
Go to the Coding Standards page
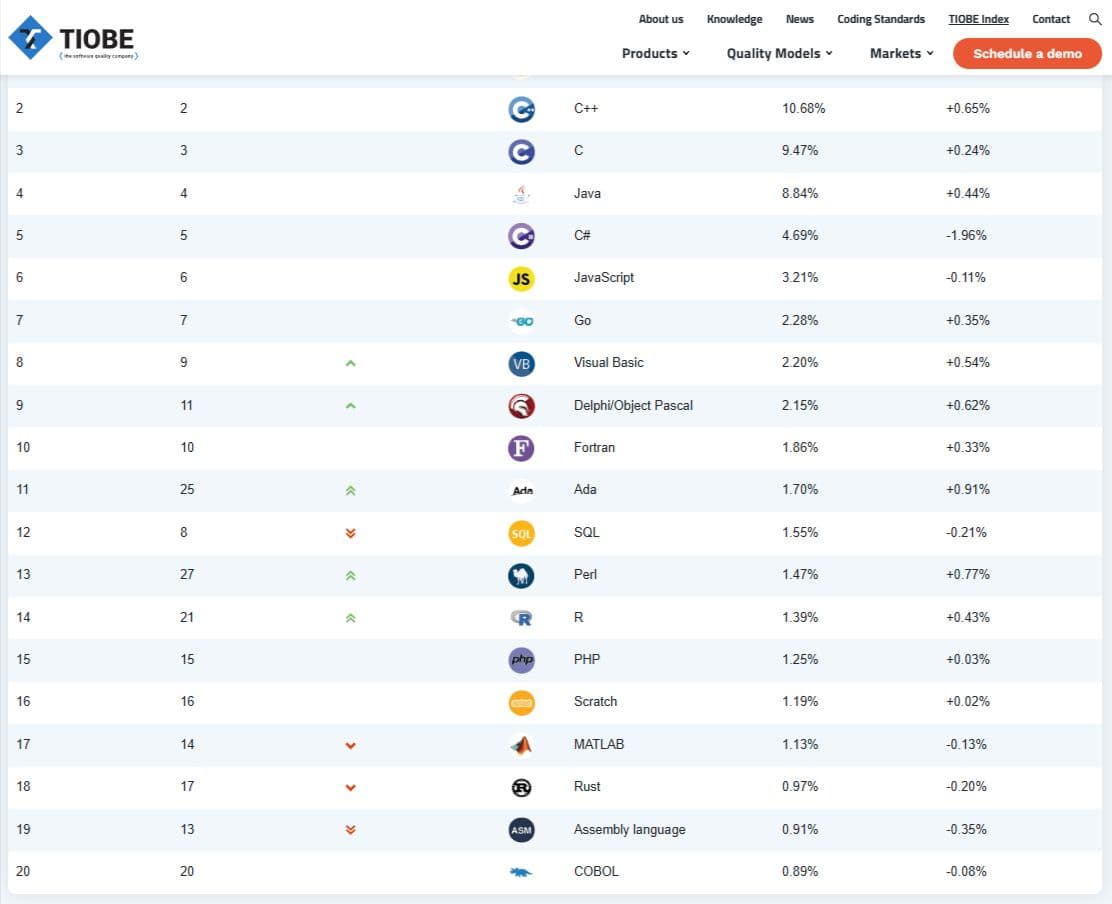[881, 19]
